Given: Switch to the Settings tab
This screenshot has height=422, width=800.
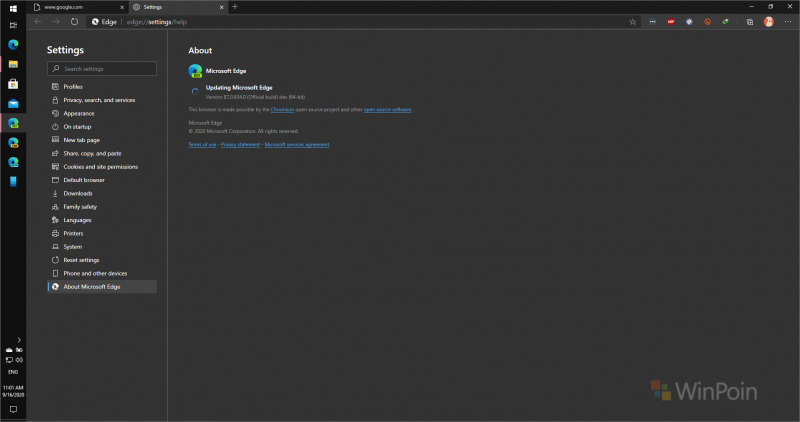Looking at the screenshot, I should click(178, 7).
